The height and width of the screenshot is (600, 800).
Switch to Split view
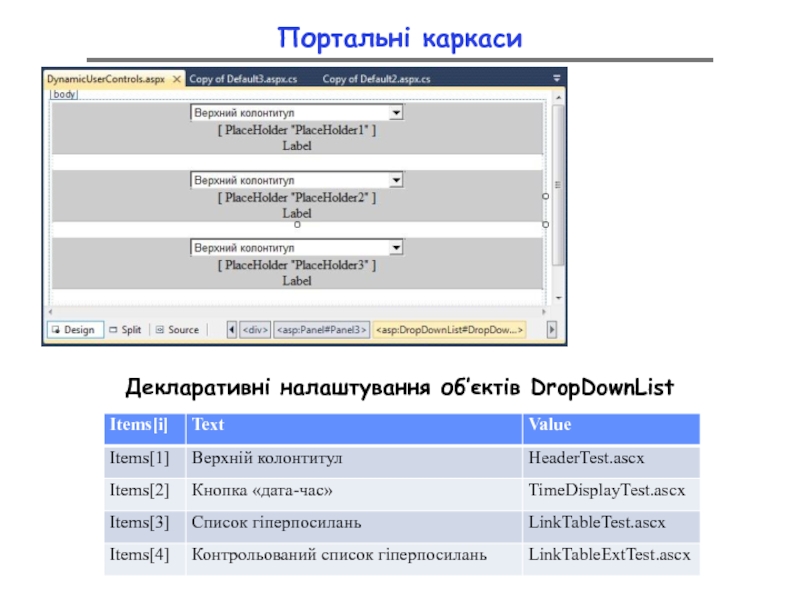[x=126, y=330]
